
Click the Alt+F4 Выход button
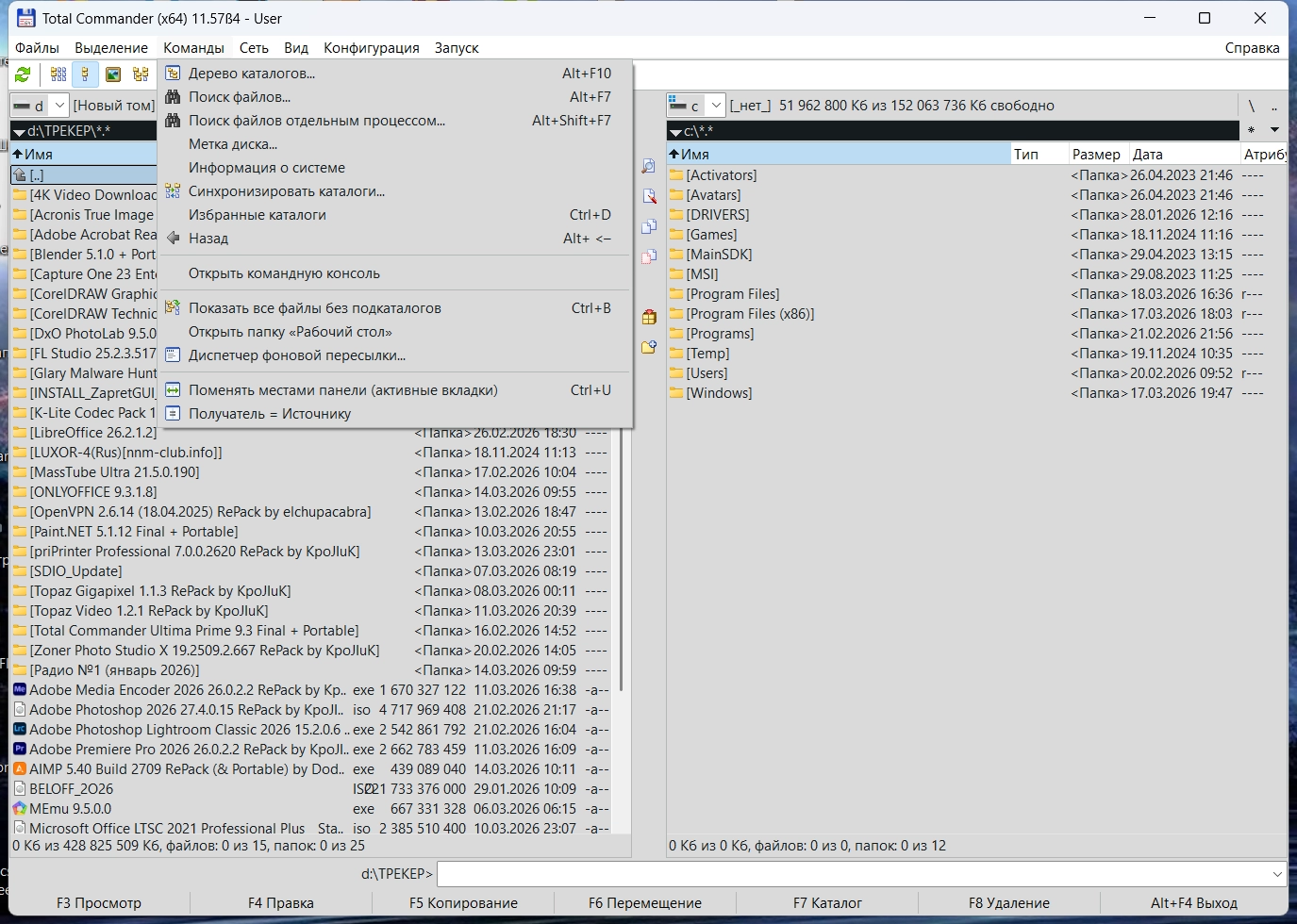pos(1194,902)
